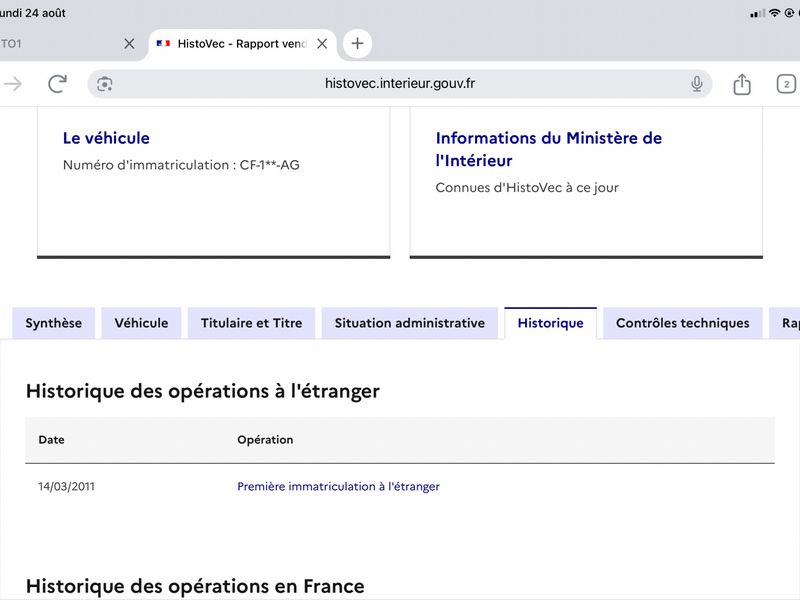
Task: Reload the page with the refresh icon
Action: pos(57,84)
